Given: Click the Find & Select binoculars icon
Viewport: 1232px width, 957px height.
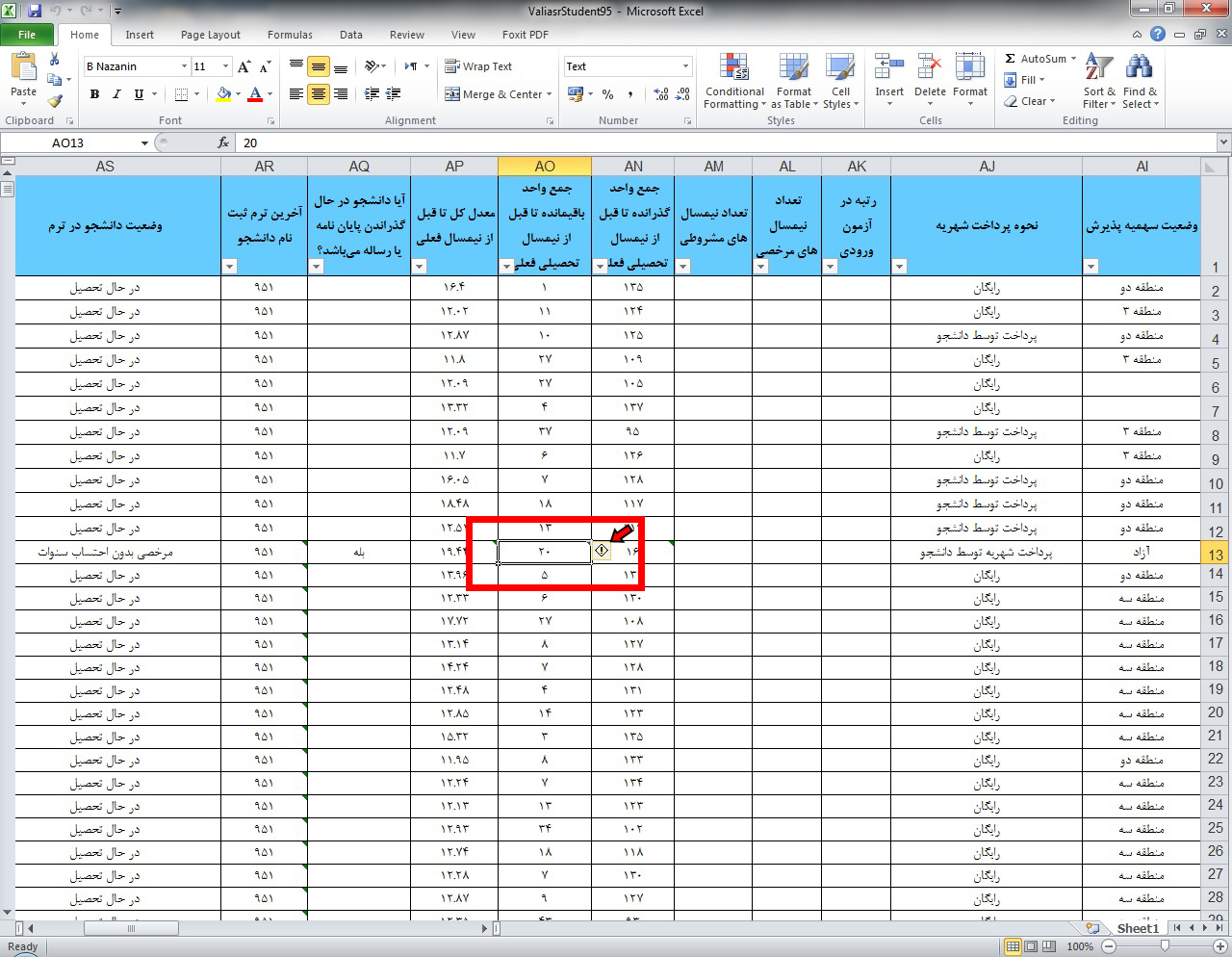Looking at the screenshot, I should (1140, 81).
